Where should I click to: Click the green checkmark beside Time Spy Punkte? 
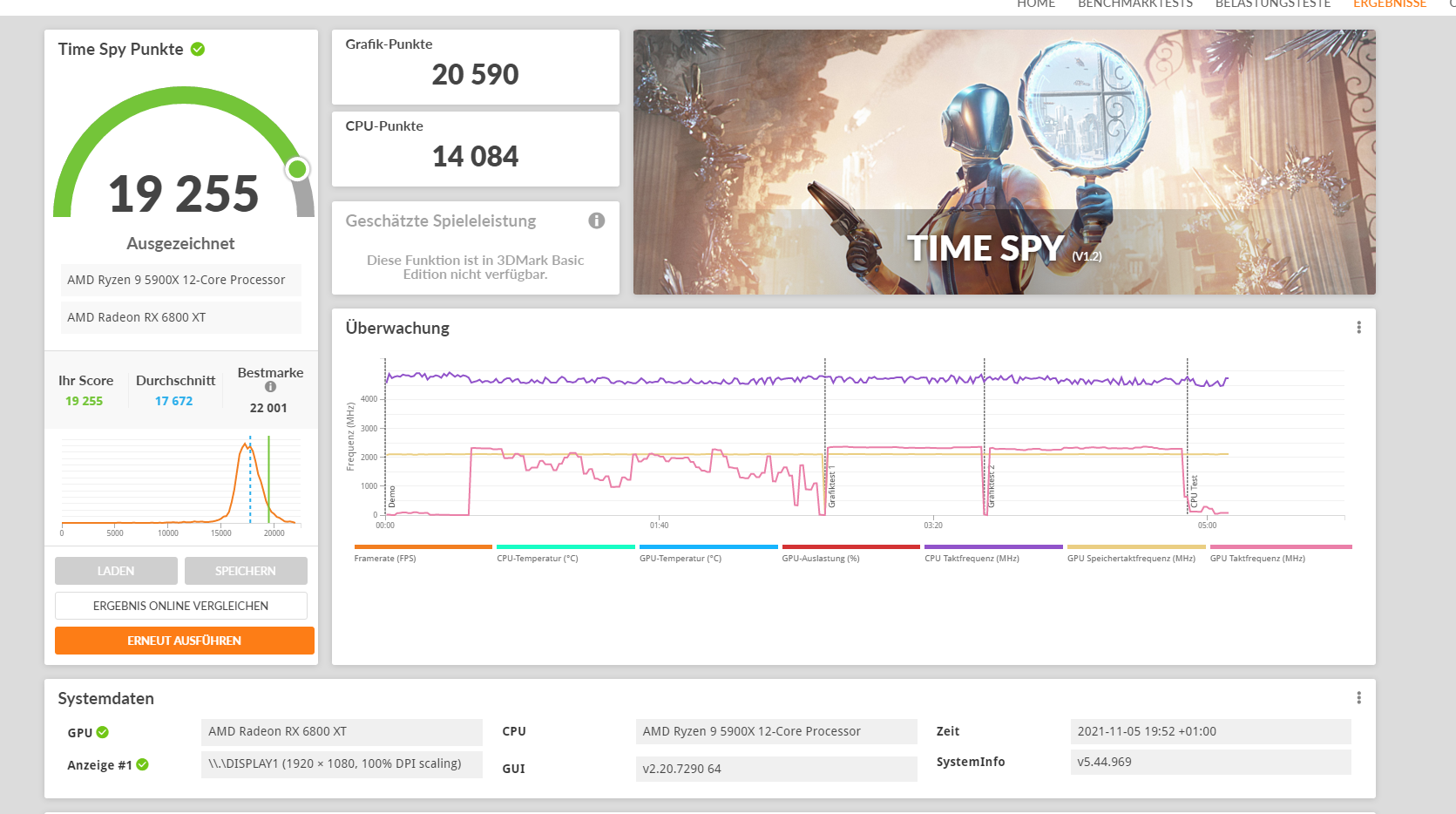[198, 49]
